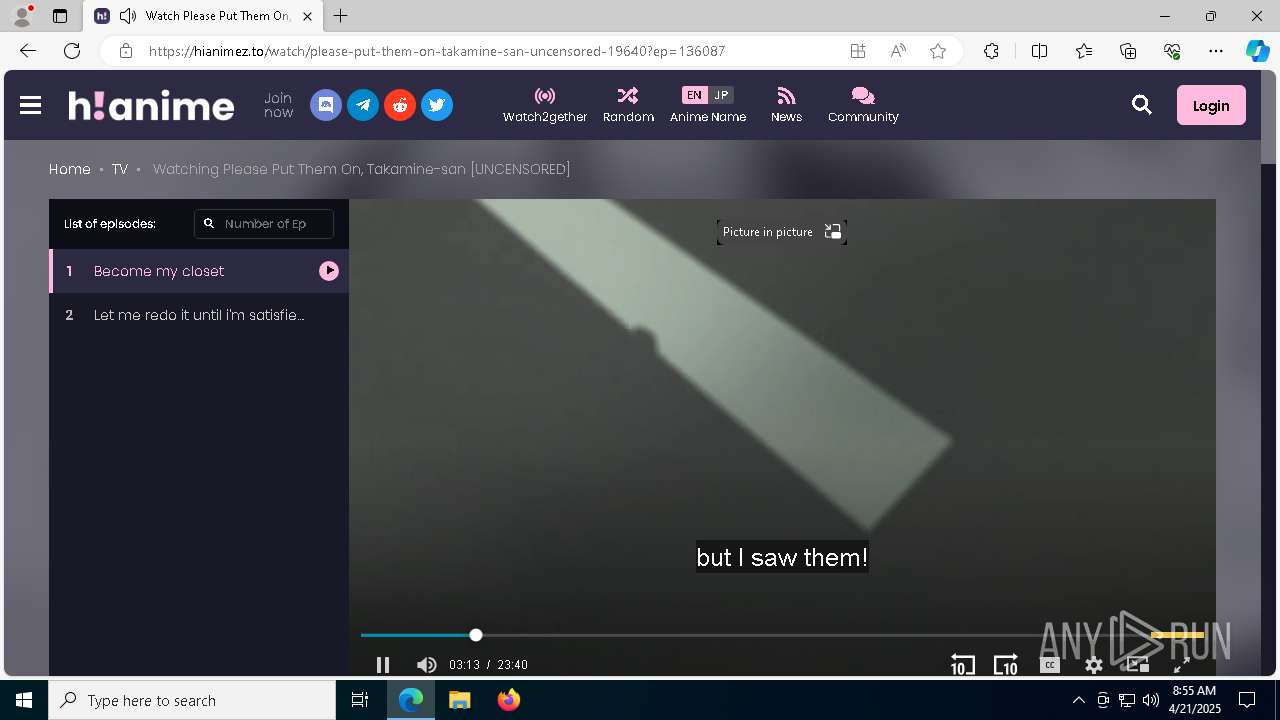Open Browser essentials
This screenshot has width=1280, height=720.
[1172, 51]
